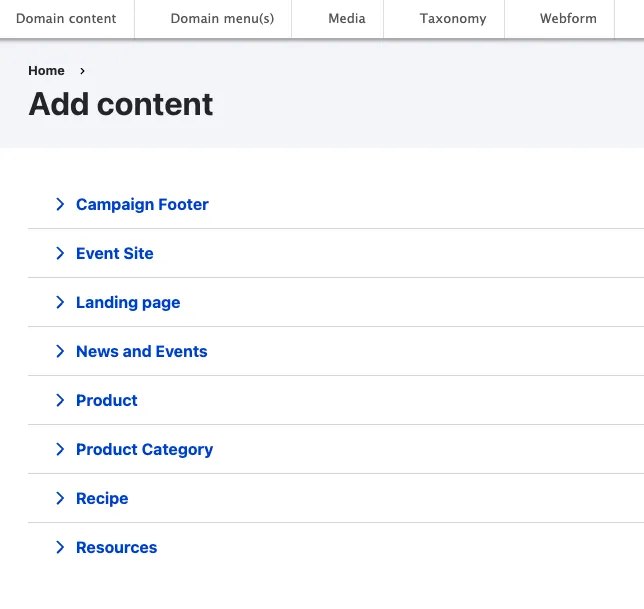Navigate to Home via breadcrumb

pos(46,71)
